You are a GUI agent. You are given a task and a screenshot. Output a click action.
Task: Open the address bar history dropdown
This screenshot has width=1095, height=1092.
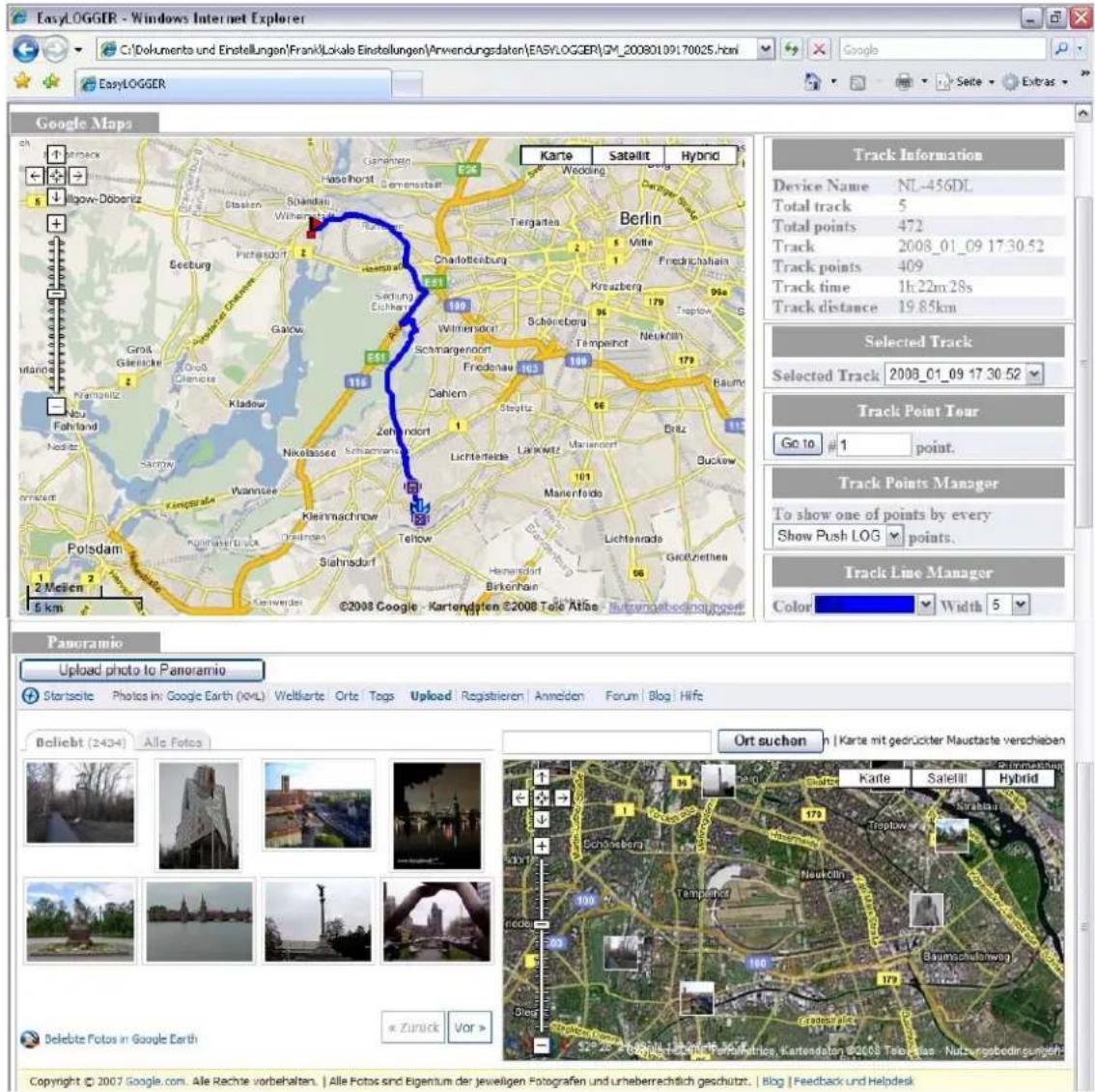pyautogui.click(x=766, y=49)
